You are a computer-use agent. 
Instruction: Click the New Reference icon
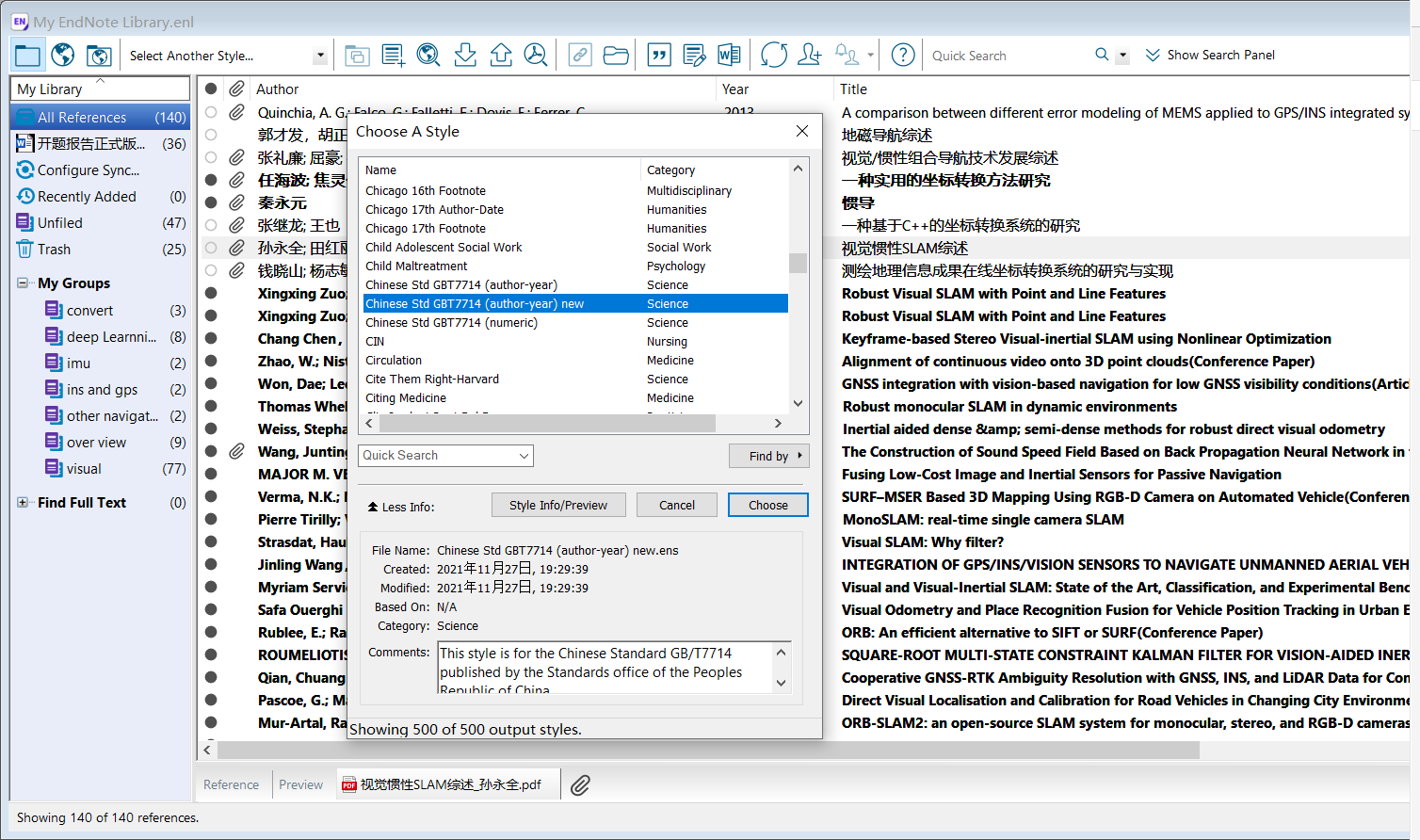coord(394,56)
